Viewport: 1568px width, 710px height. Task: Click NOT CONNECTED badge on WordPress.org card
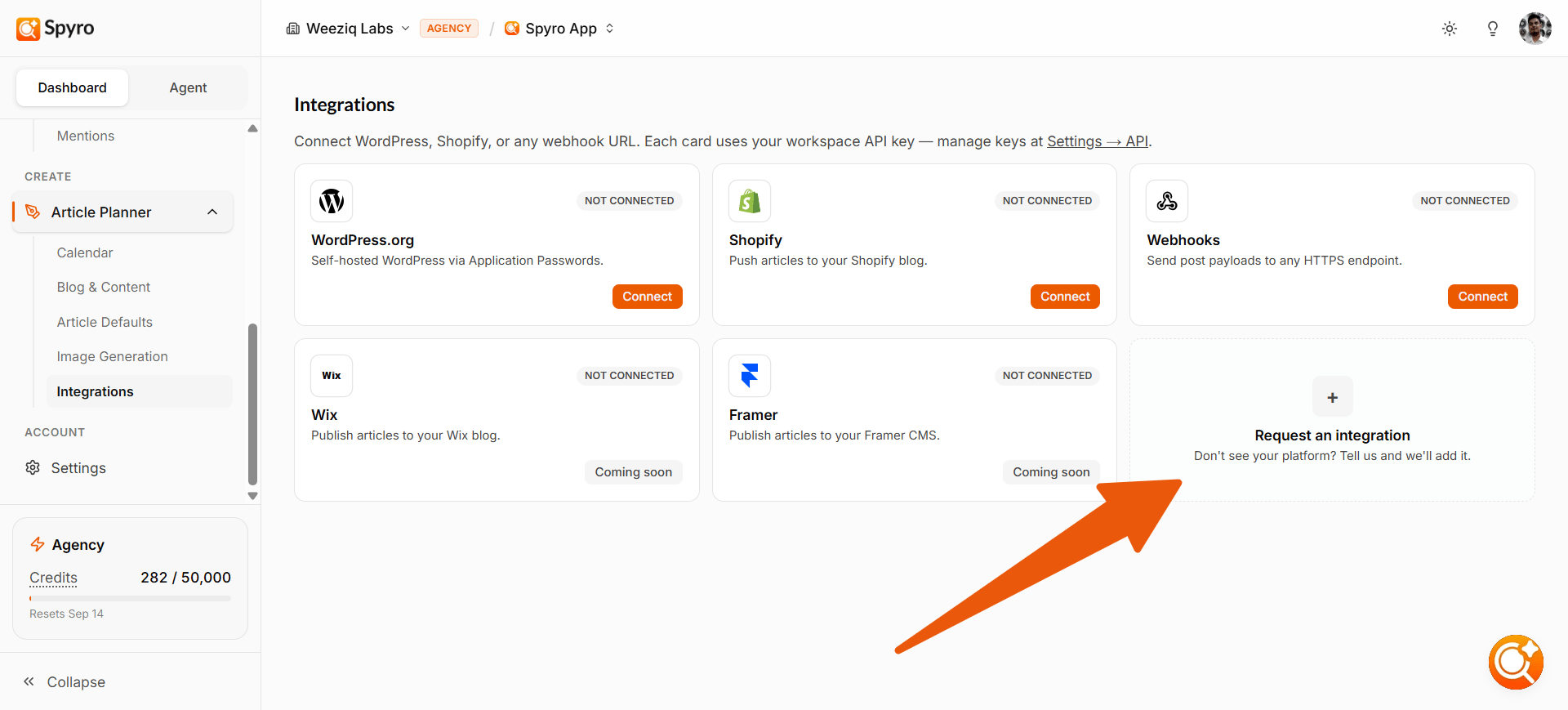(630, 201)
